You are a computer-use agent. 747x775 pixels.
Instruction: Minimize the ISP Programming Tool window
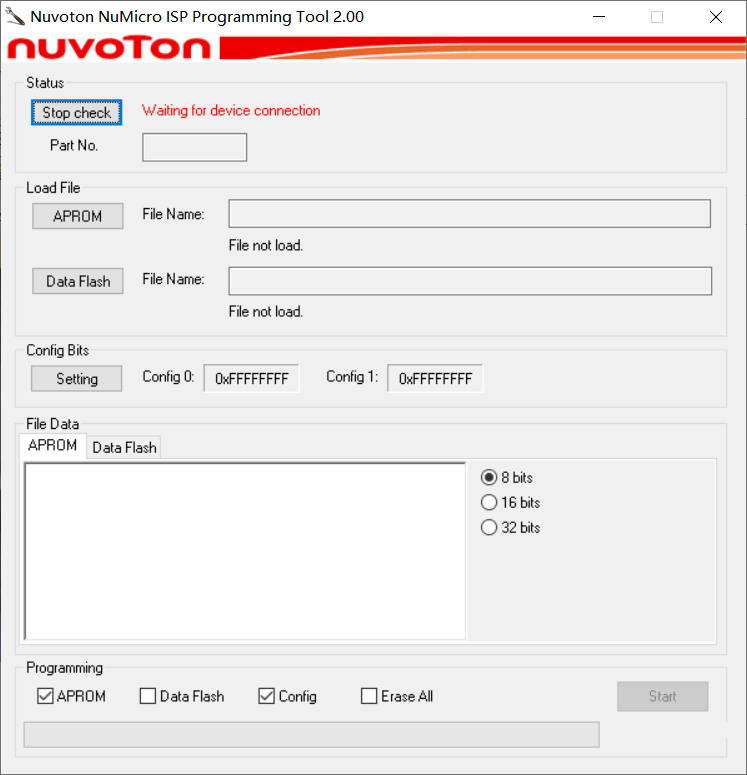pyautogui.click(x=599, y=17)
